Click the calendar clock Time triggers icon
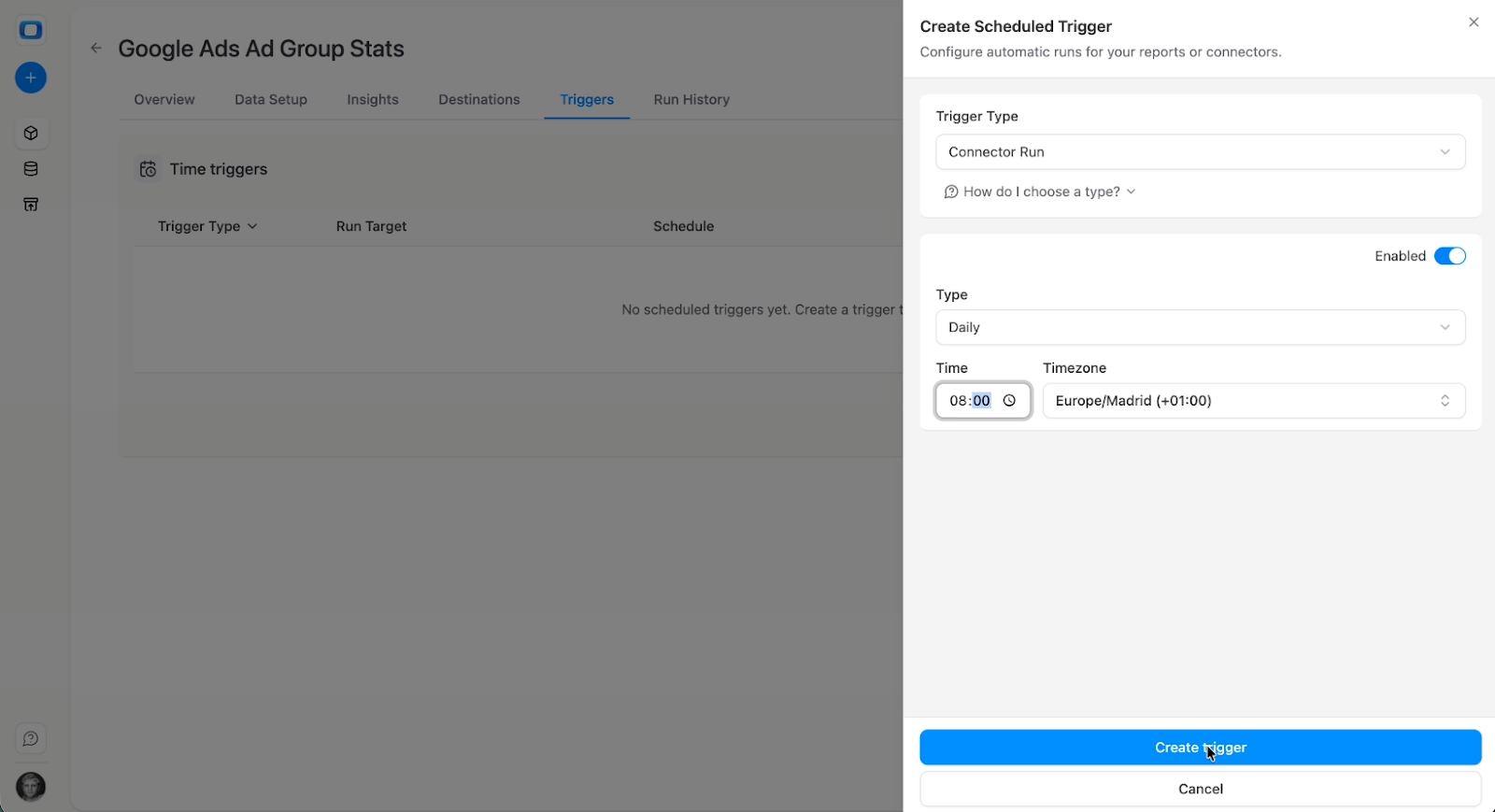Viewport: 1495px width, 812px height. coord(148,169)
